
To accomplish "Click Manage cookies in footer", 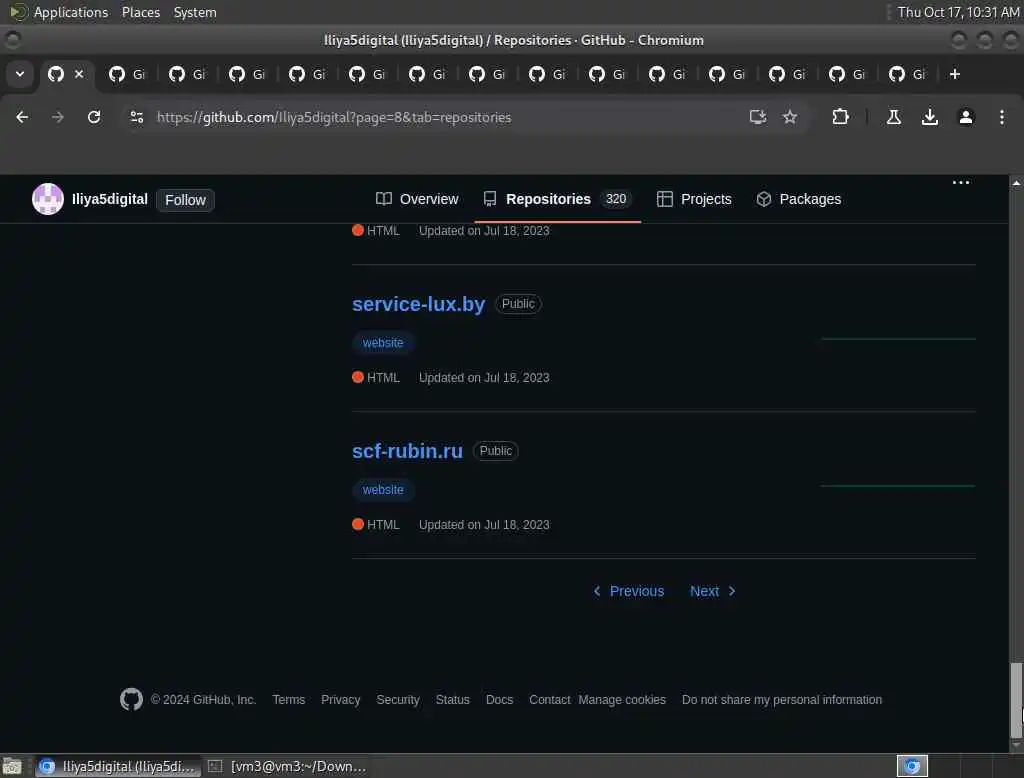I will pos(622,700).
